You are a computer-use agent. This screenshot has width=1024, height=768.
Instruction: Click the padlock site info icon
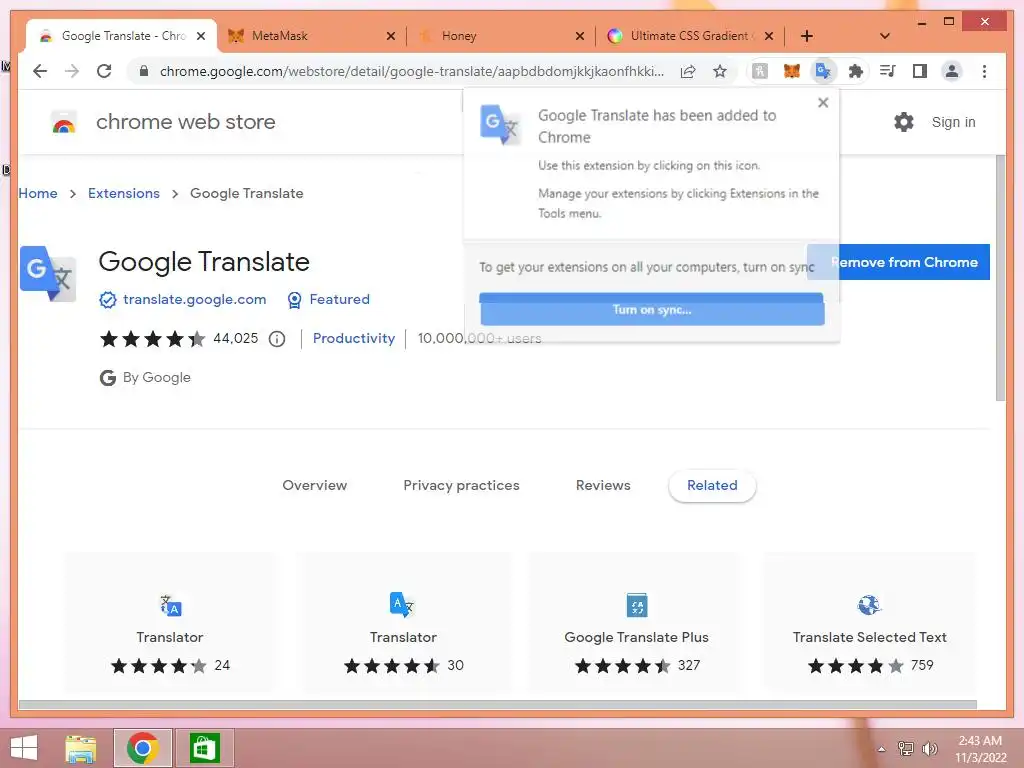[x=144, y=71]
